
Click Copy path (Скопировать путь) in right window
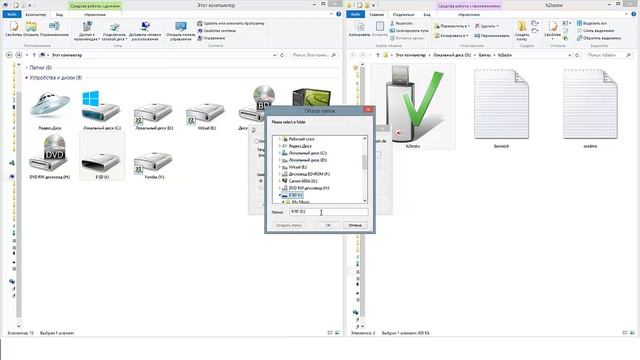[x=409, y=31]
